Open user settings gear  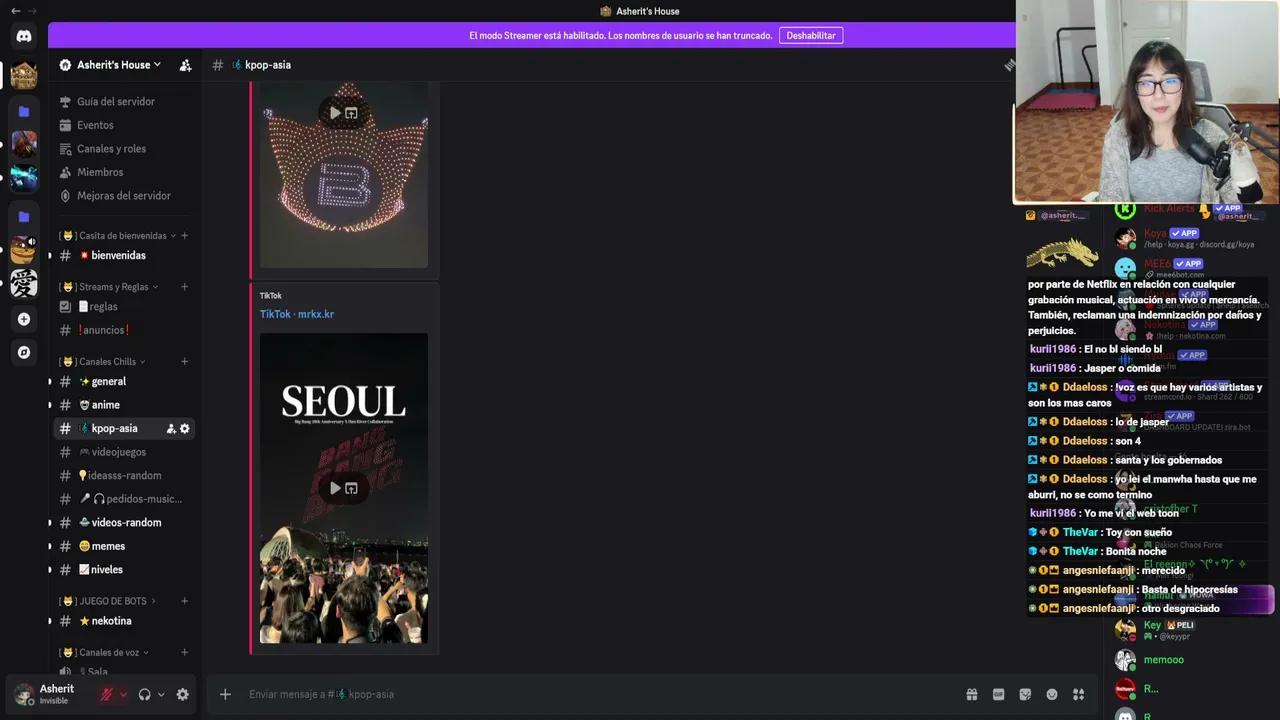[x=183, y=694]
